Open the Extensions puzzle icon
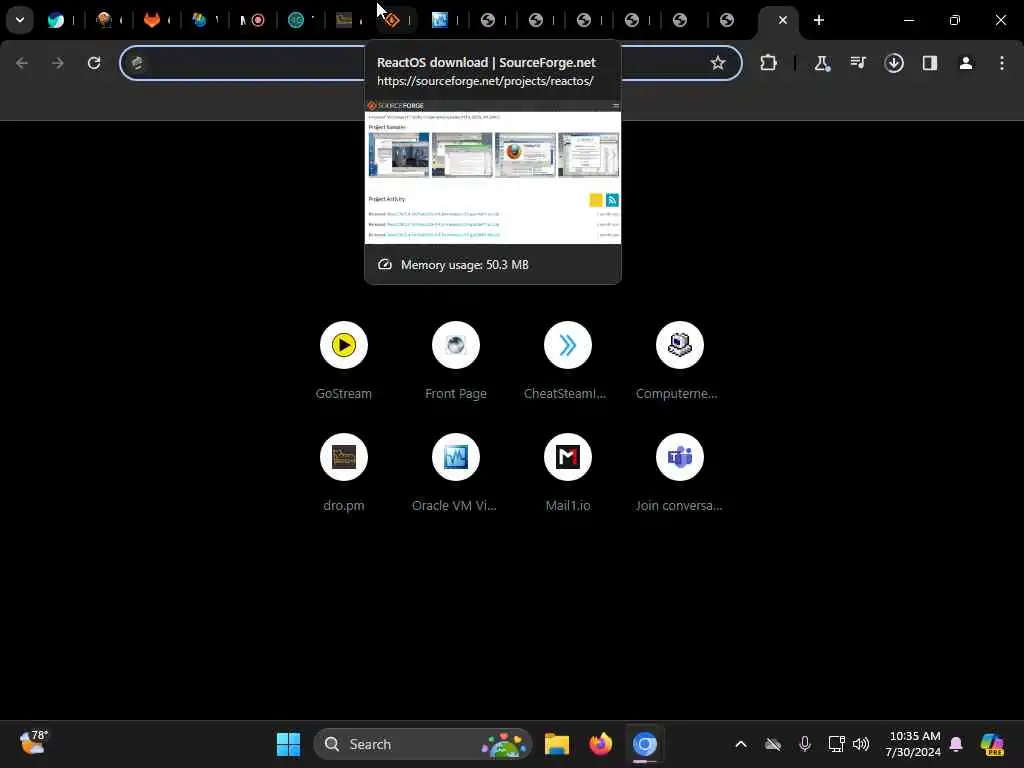 pos(769,63)
